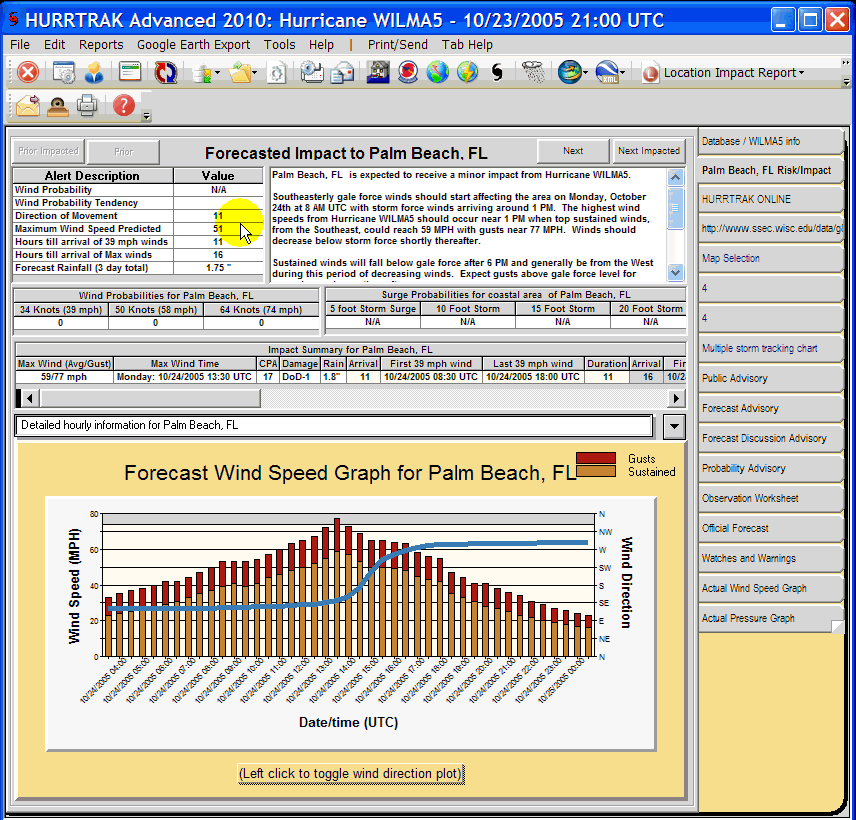The image size is (856, 820).
Task: Click the red hurricane emblem icon
Action: click(408, 72)
